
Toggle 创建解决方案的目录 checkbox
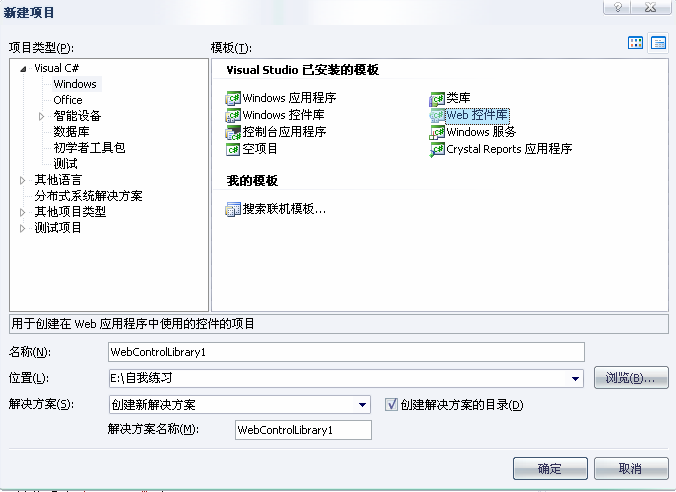pyautogui.click(x=391, y=404)
